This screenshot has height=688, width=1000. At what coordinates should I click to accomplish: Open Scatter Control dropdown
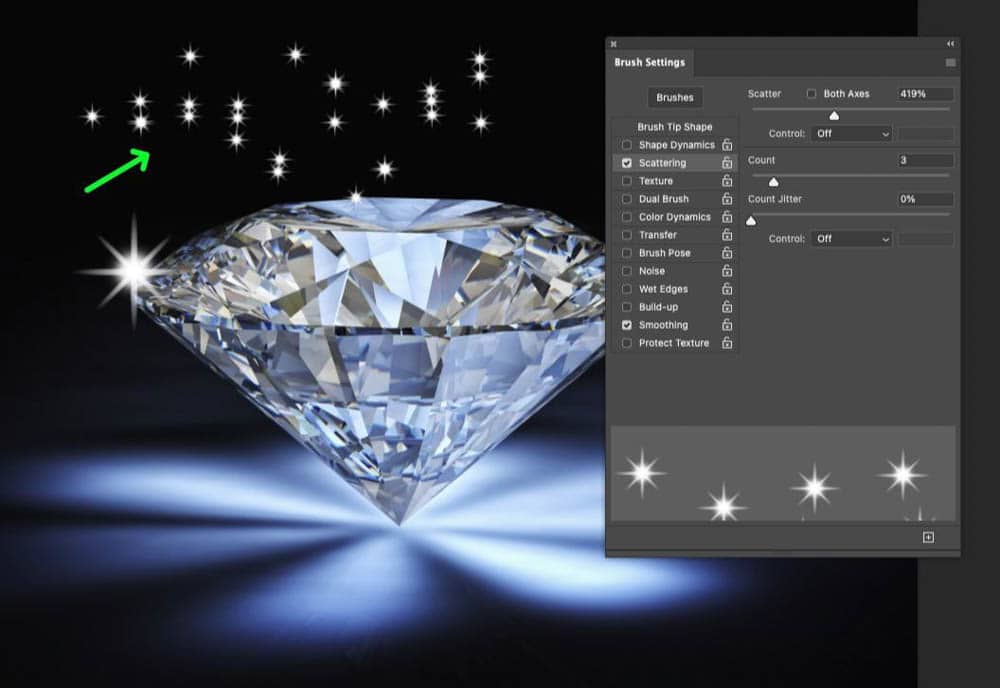pyautogui.click(x=852, y=133)
